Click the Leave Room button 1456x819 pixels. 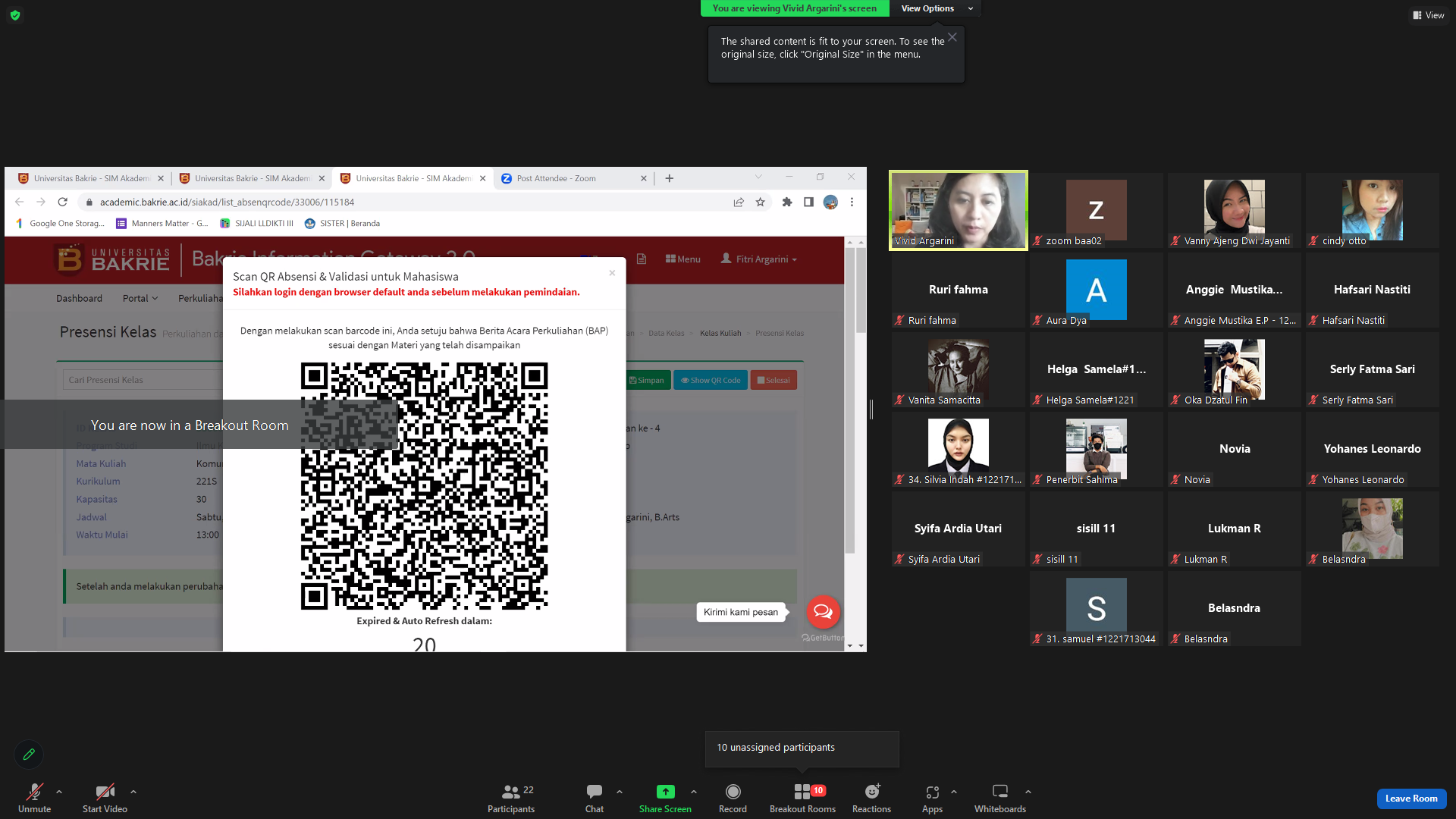[x=1411, y=799]
